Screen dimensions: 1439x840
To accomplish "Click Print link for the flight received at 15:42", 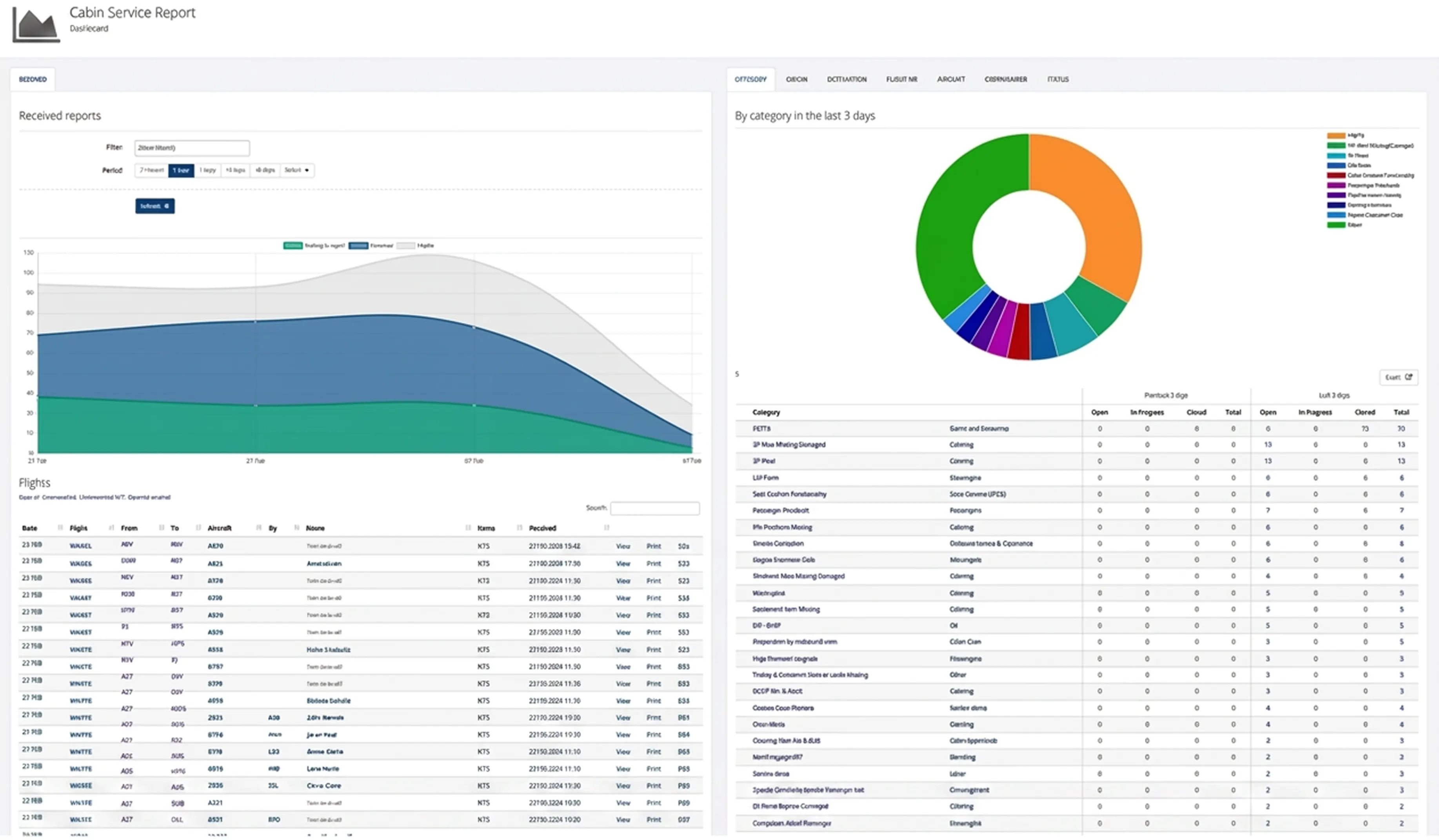I will coord(654,546).
